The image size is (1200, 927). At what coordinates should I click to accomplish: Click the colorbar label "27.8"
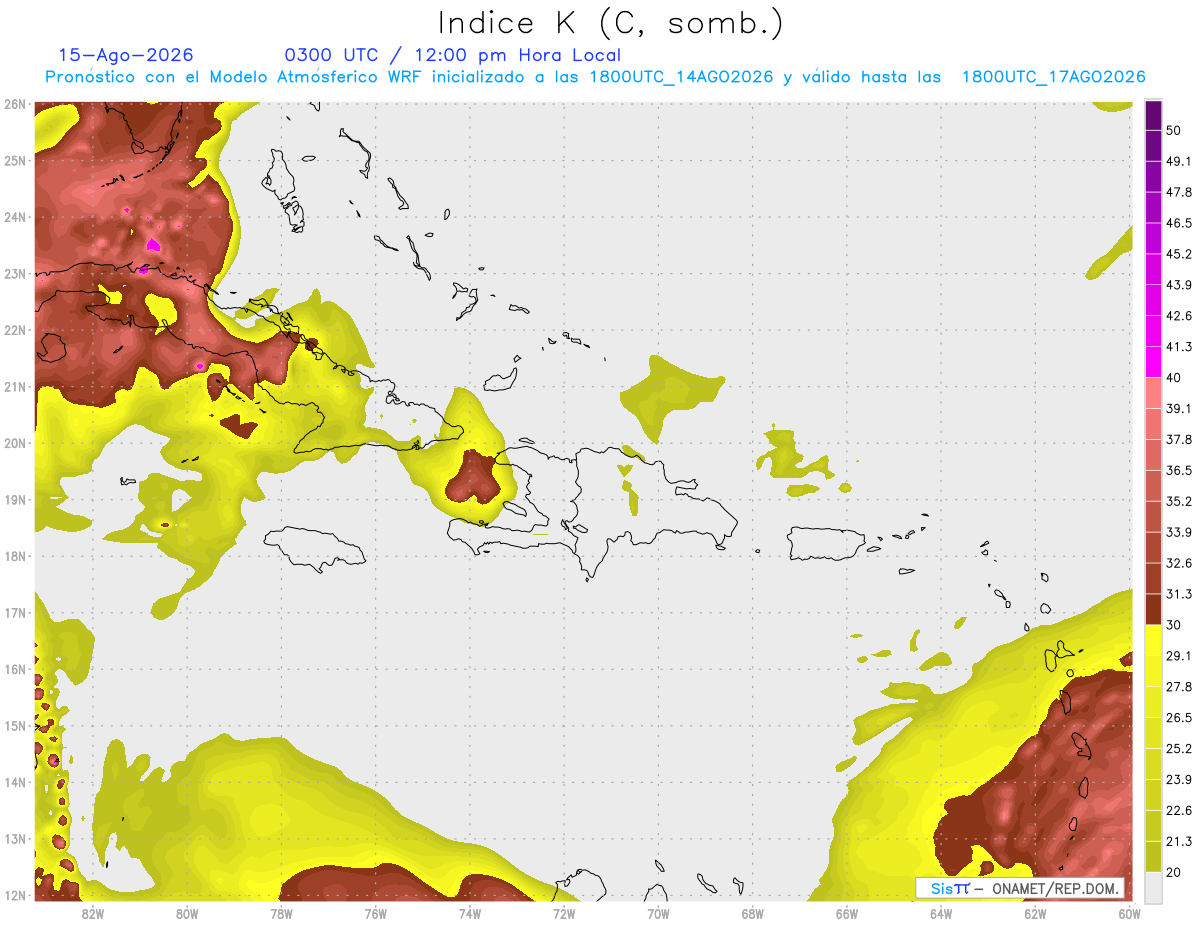click(x=1179, y=687)
